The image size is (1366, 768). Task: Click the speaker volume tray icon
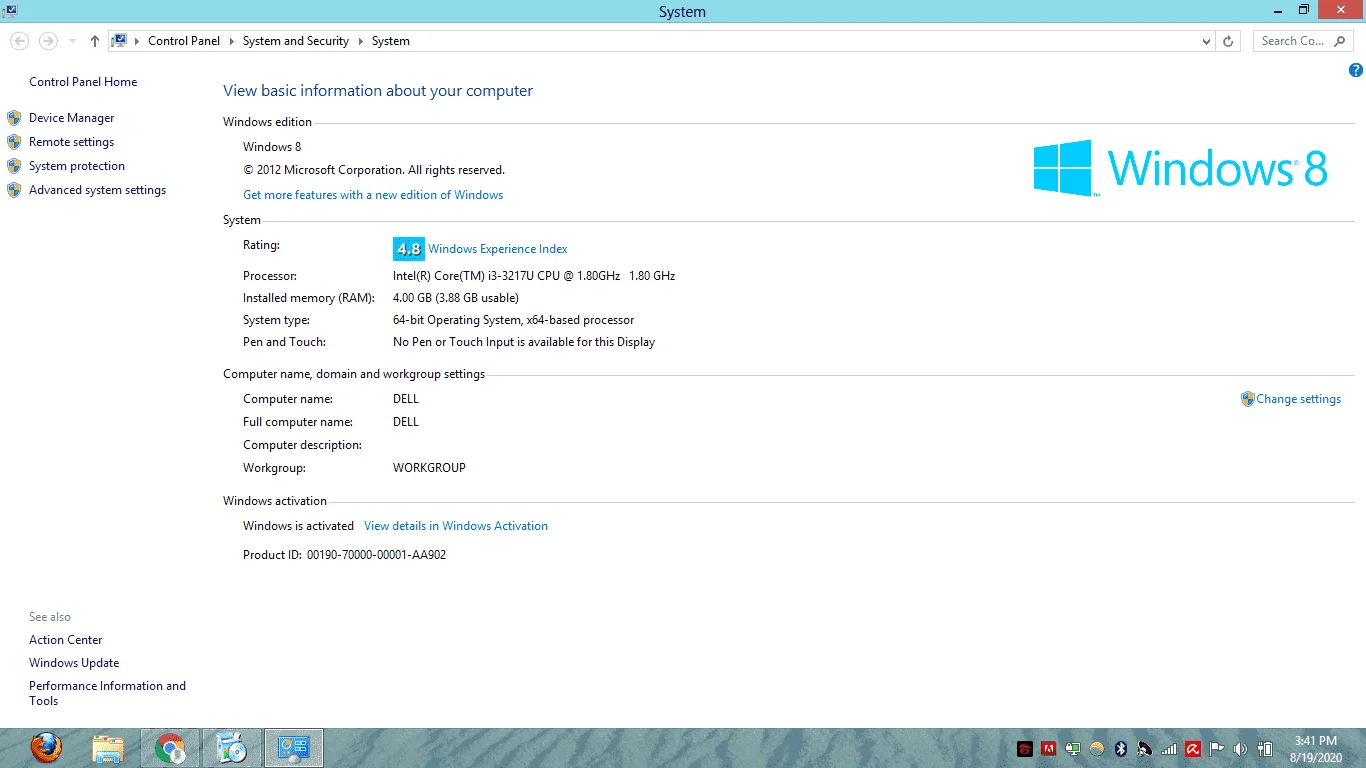coord(1241,749)
